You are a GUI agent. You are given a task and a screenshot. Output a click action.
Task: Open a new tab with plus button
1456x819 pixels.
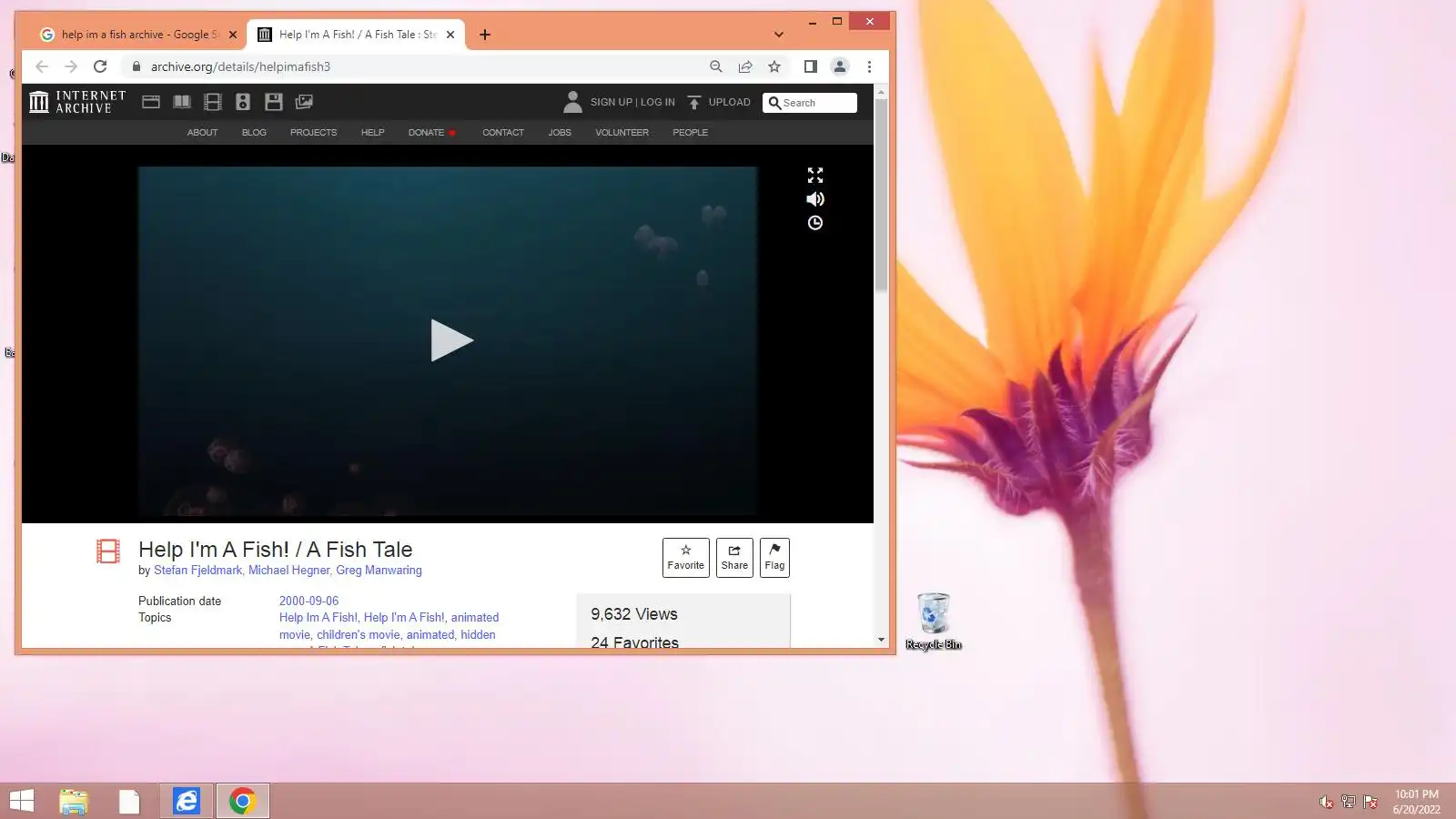pyautogui.click(x=485, y=35)
